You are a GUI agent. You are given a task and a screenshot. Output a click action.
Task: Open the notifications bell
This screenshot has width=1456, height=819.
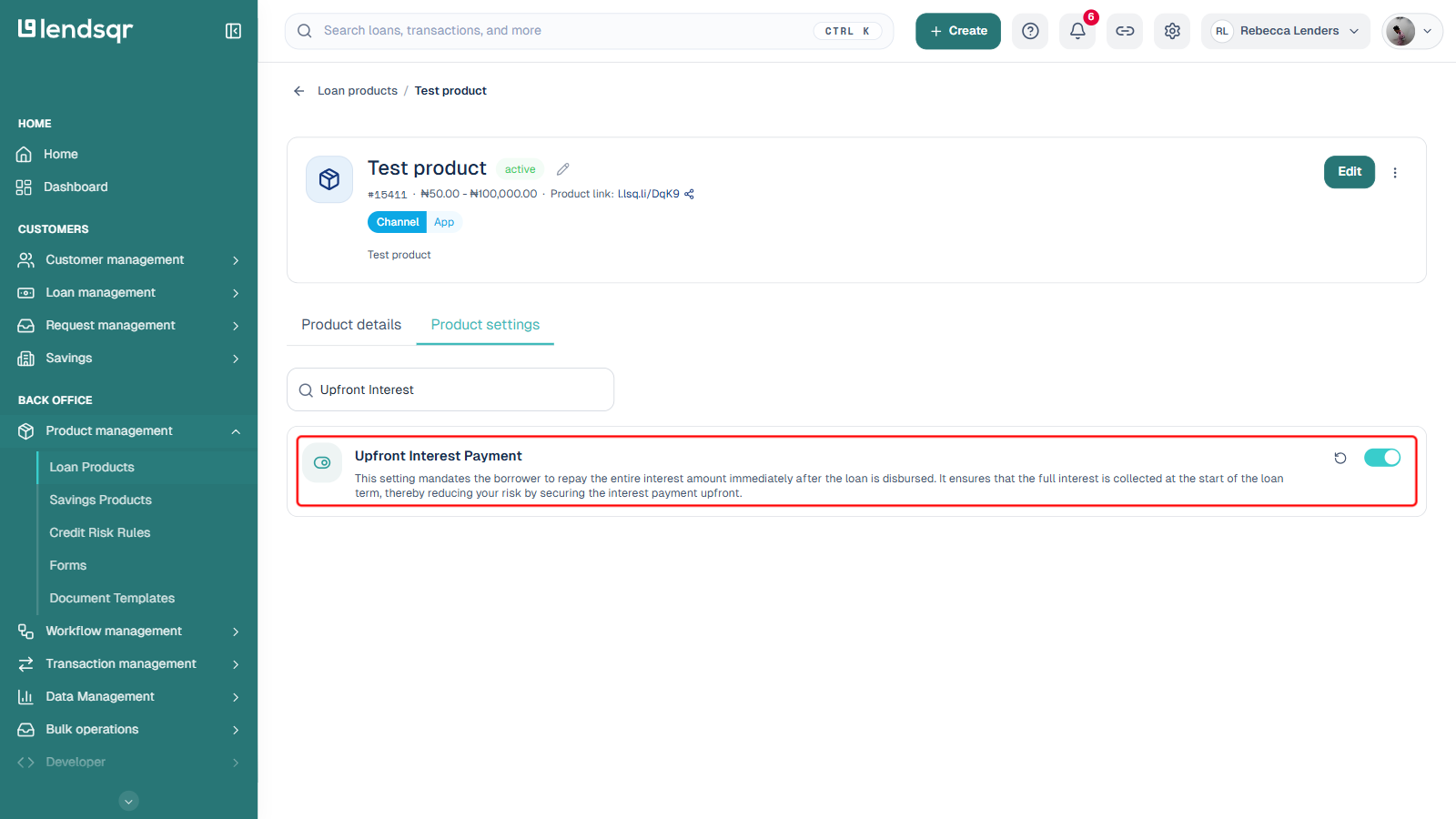(1077, 31)
